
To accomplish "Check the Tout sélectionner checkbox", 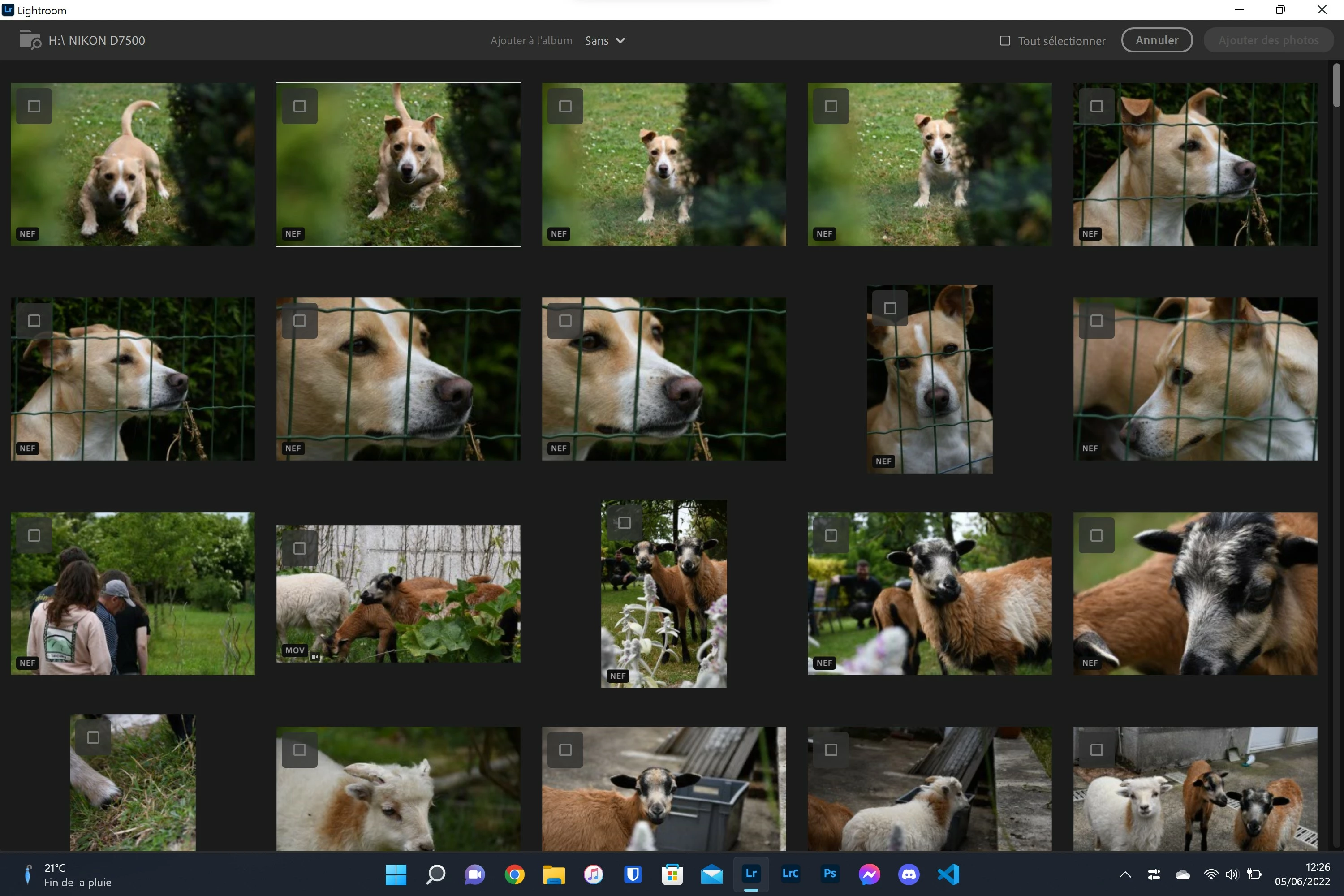I will click(x=1005, y=41).
